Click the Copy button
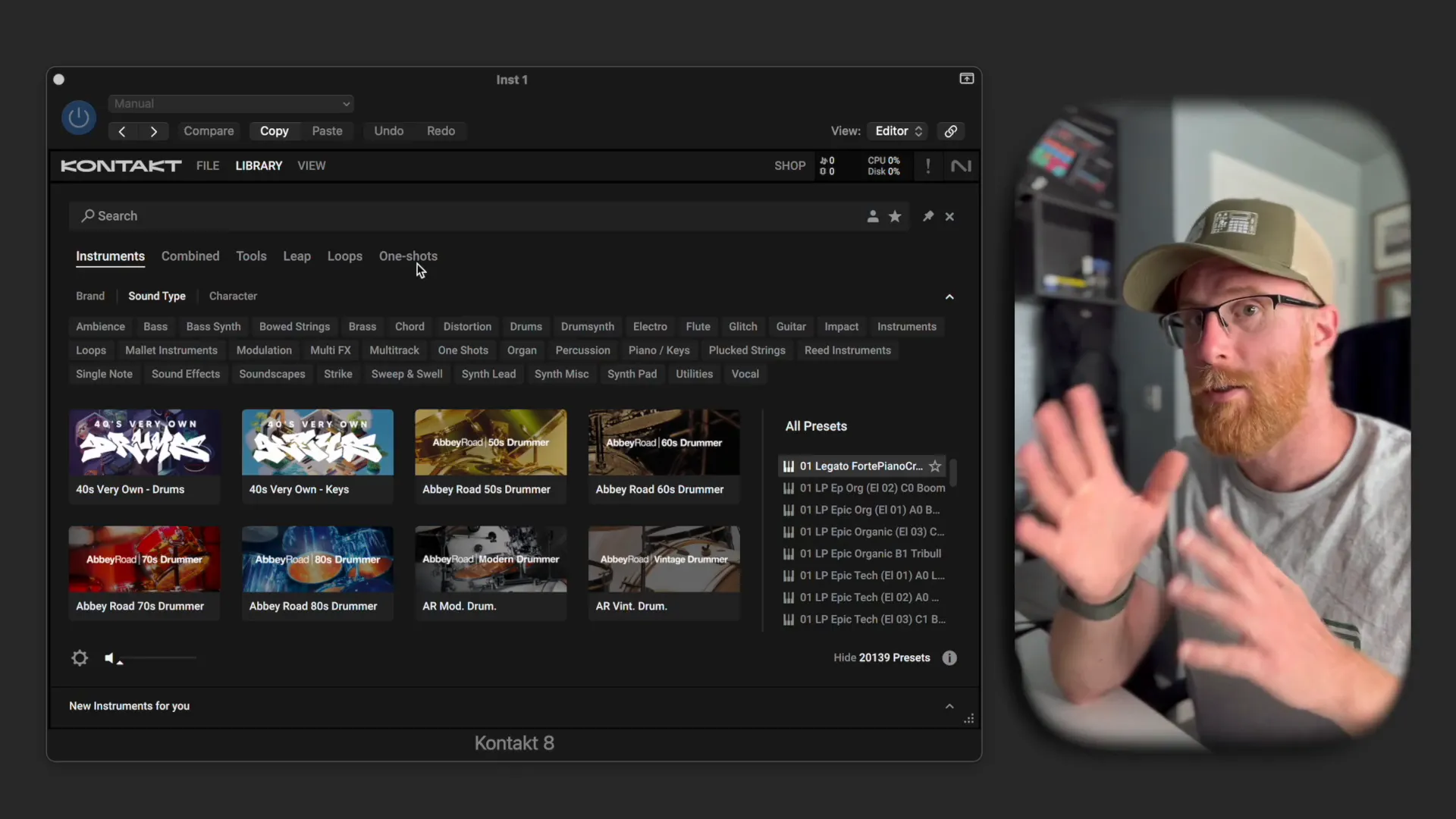The image size is (1456, 819). pyautogui.click(x=274, y=131)
